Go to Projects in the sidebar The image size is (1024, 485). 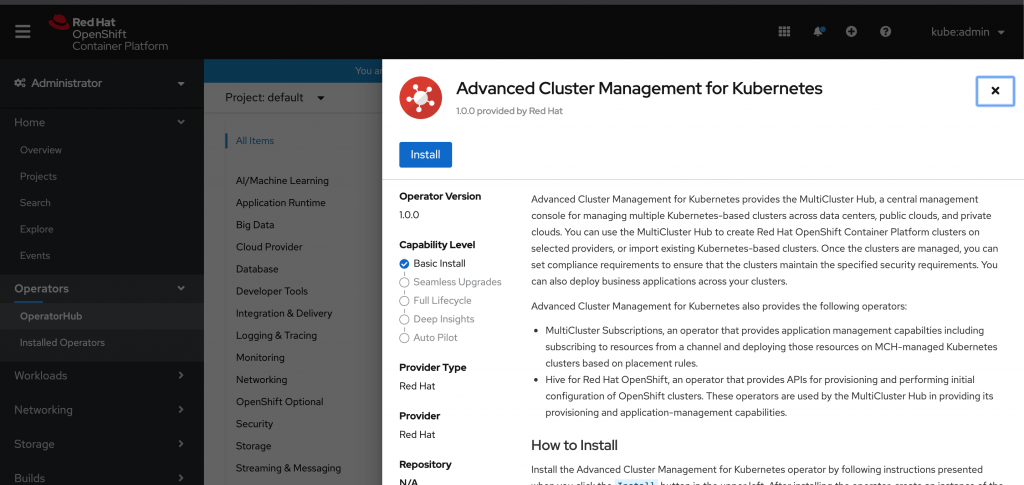click(x=38, y=176)
